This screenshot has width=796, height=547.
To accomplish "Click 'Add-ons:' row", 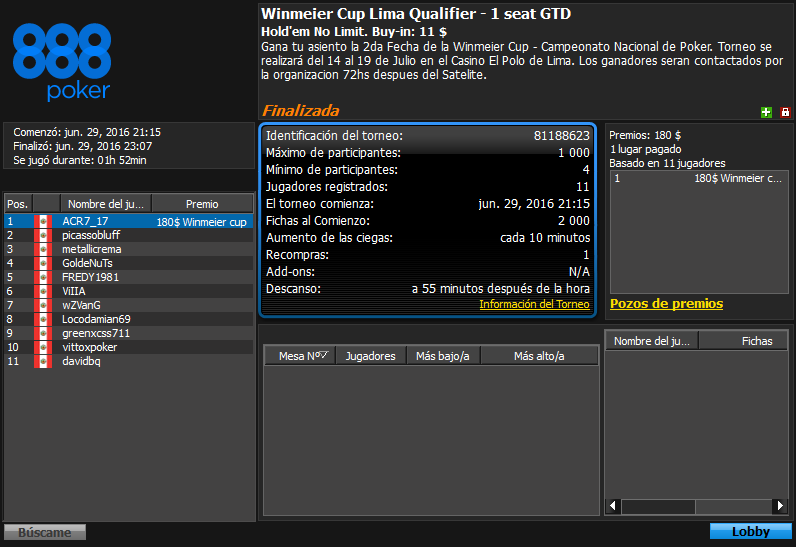I will point(427,271).
